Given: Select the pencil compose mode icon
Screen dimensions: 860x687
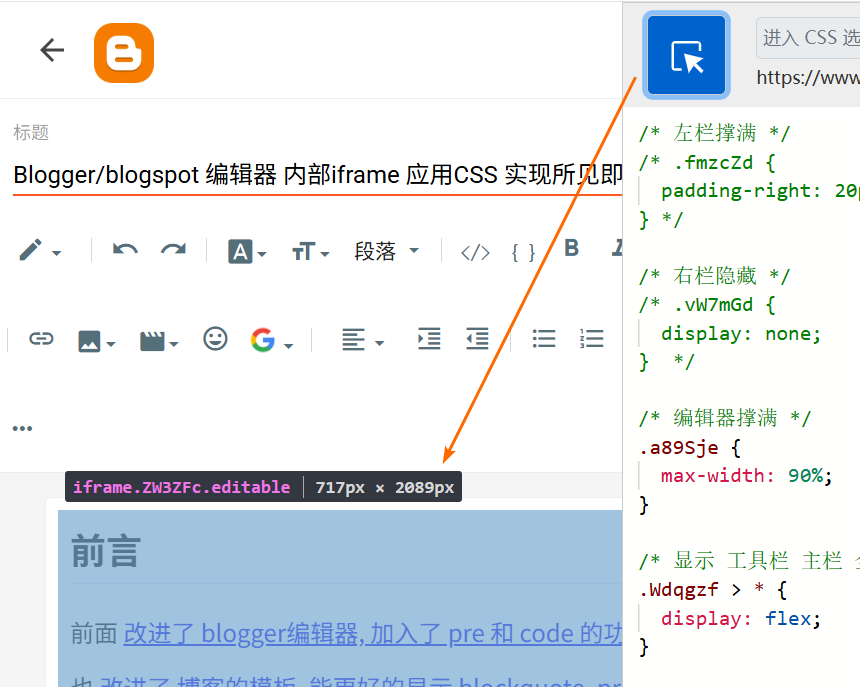Looking at the screenshot, I should coord(31,250).
